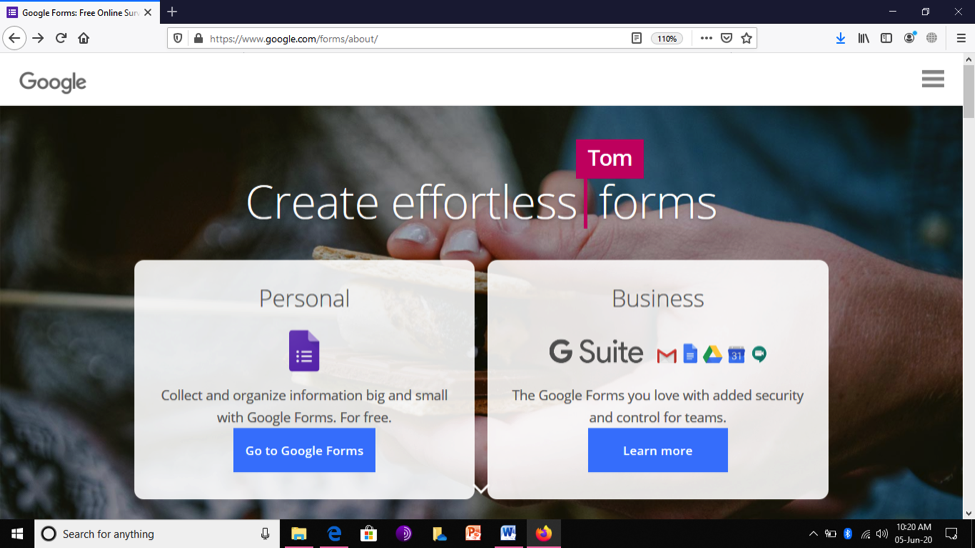
Task: Go forward with the arrow button
Action: pos(38,38)
